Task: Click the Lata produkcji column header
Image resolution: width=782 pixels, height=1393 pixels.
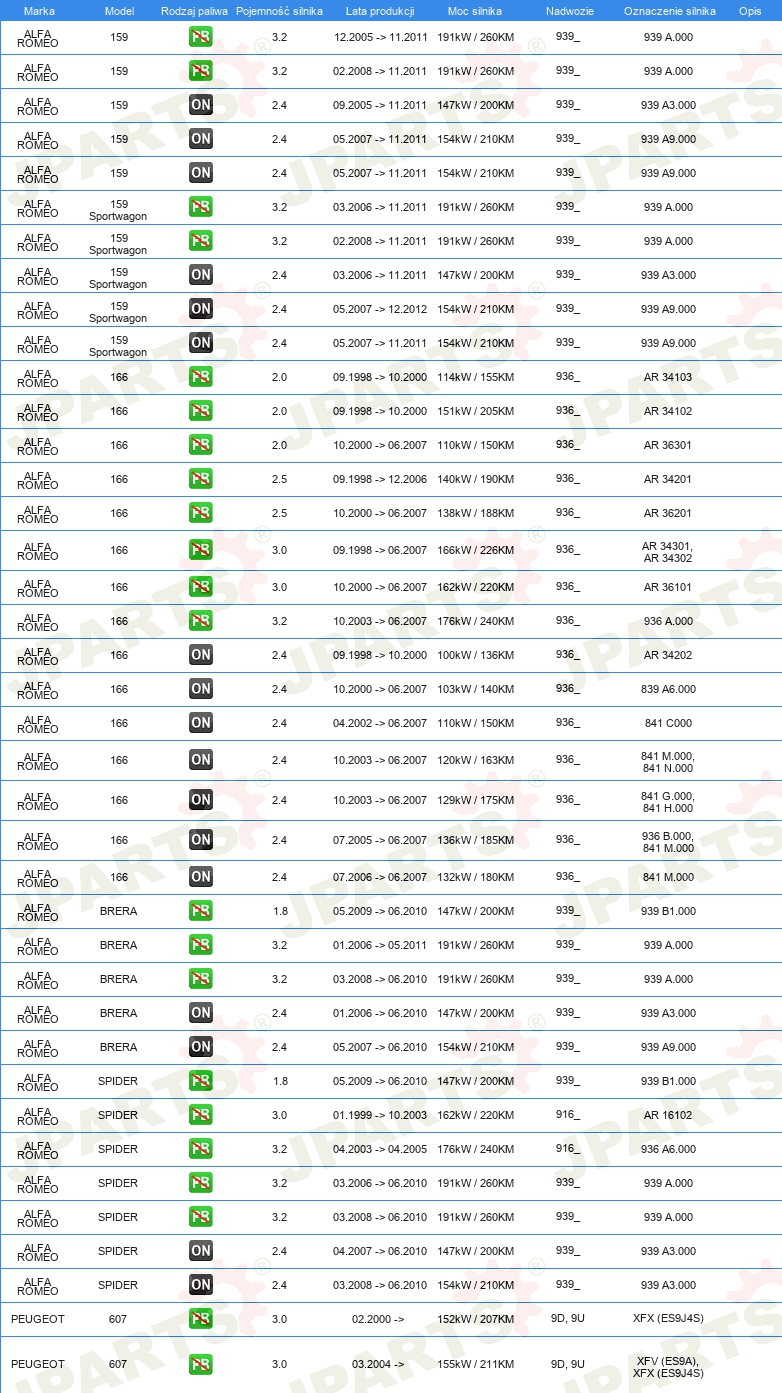Action: coord(380,10)
